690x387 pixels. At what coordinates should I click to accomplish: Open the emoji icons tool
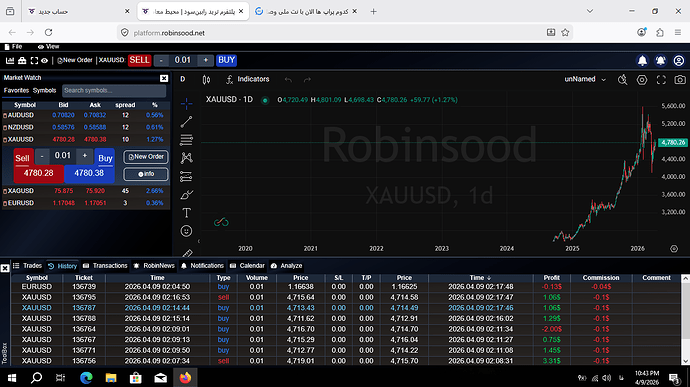pos(186,231)
